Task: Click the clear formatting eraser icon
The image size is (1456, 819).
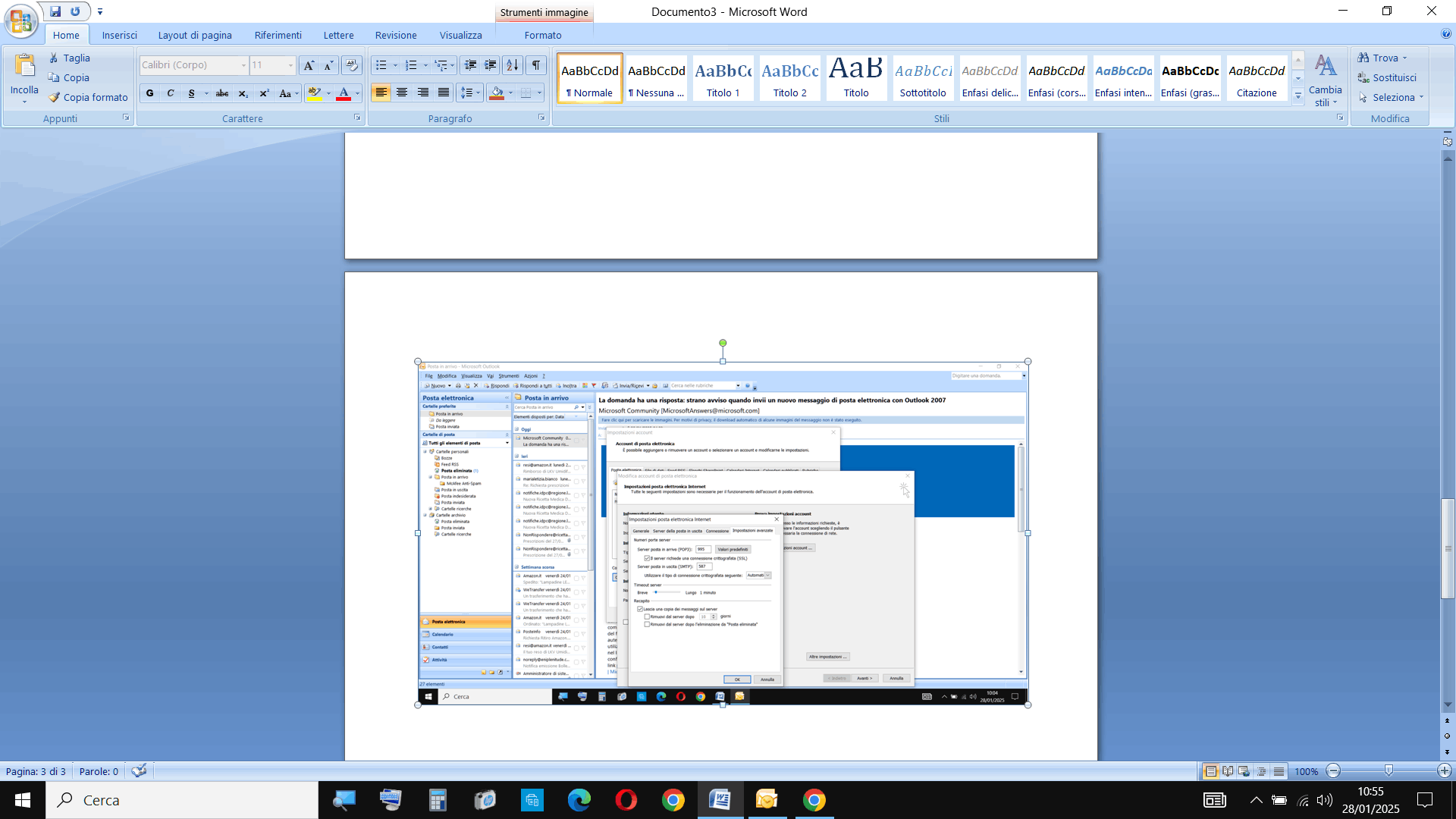Action: click(351, 65)
